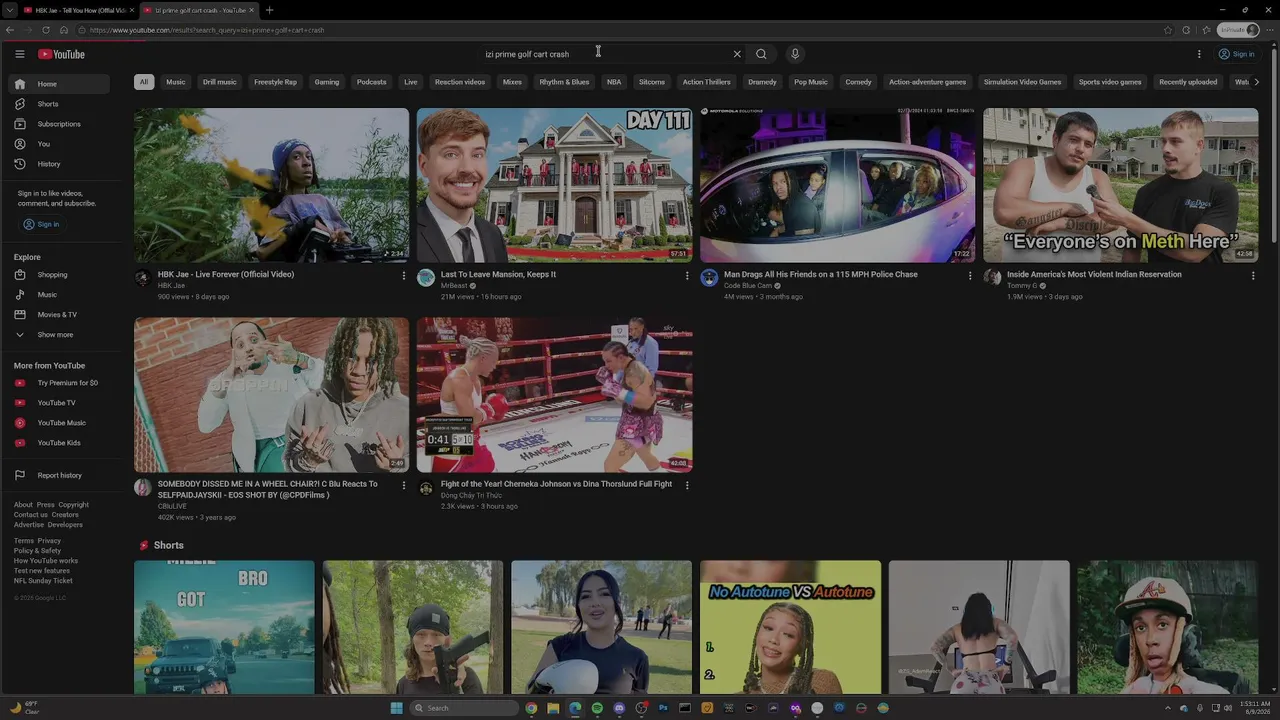The image size is (1280, 720).
Task: Open Music under Explore
Action: click(59, 295)
